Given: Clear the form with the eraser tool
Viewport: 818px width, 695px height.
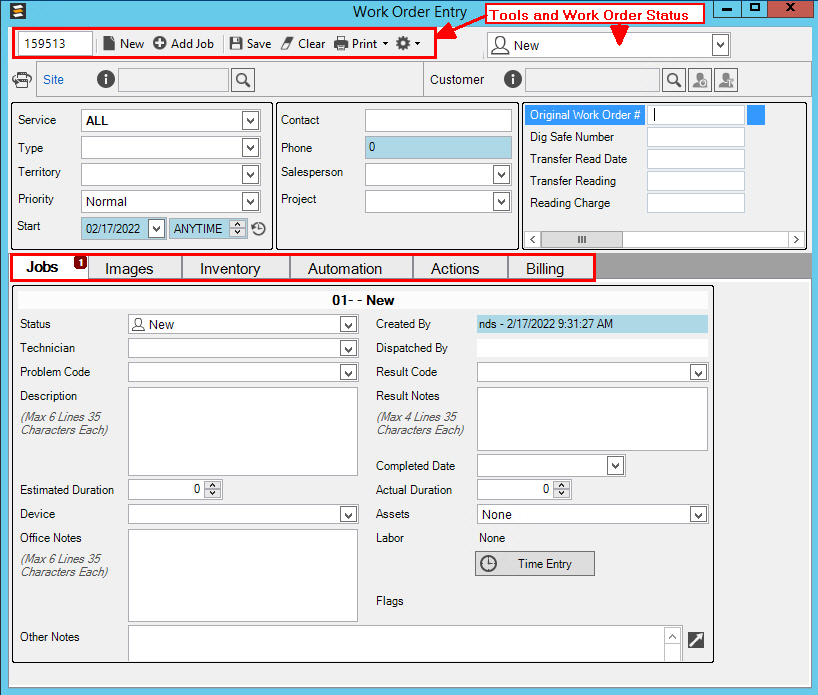Looking at the screenshot, I should point(302,44).
